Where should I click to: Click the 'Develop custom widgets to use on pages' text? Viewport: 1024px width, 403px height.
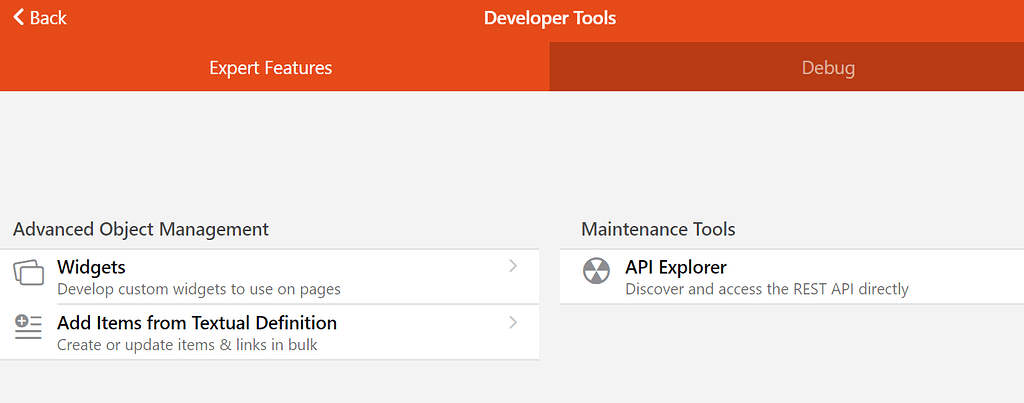(199, 289)
